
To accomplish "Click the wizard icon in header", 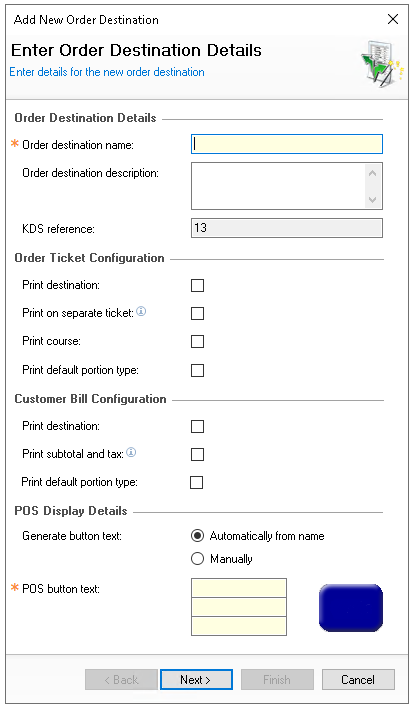I will [x=382, y=63].
